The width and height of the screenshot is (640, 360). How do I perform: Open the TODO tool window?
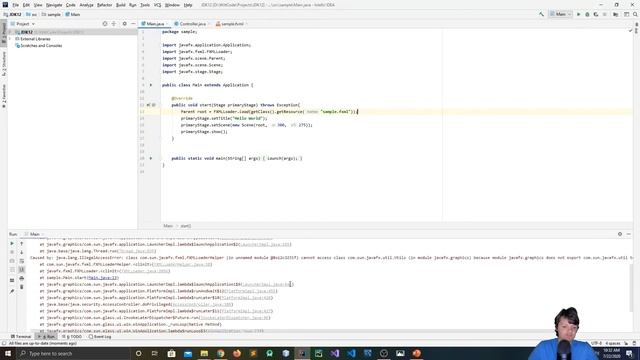point(72,337)
